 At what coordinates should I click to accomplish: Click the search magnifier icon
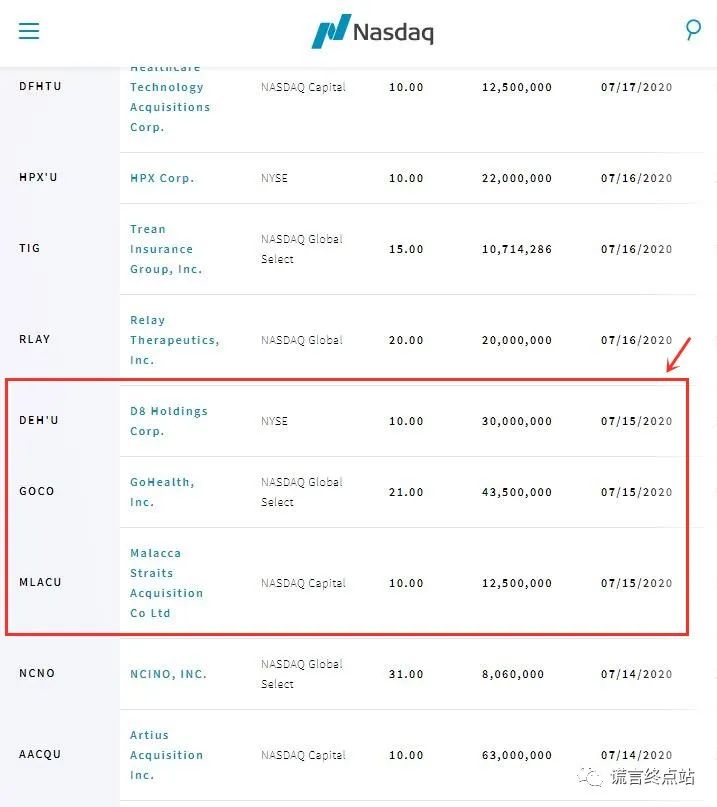pos(693,30)
